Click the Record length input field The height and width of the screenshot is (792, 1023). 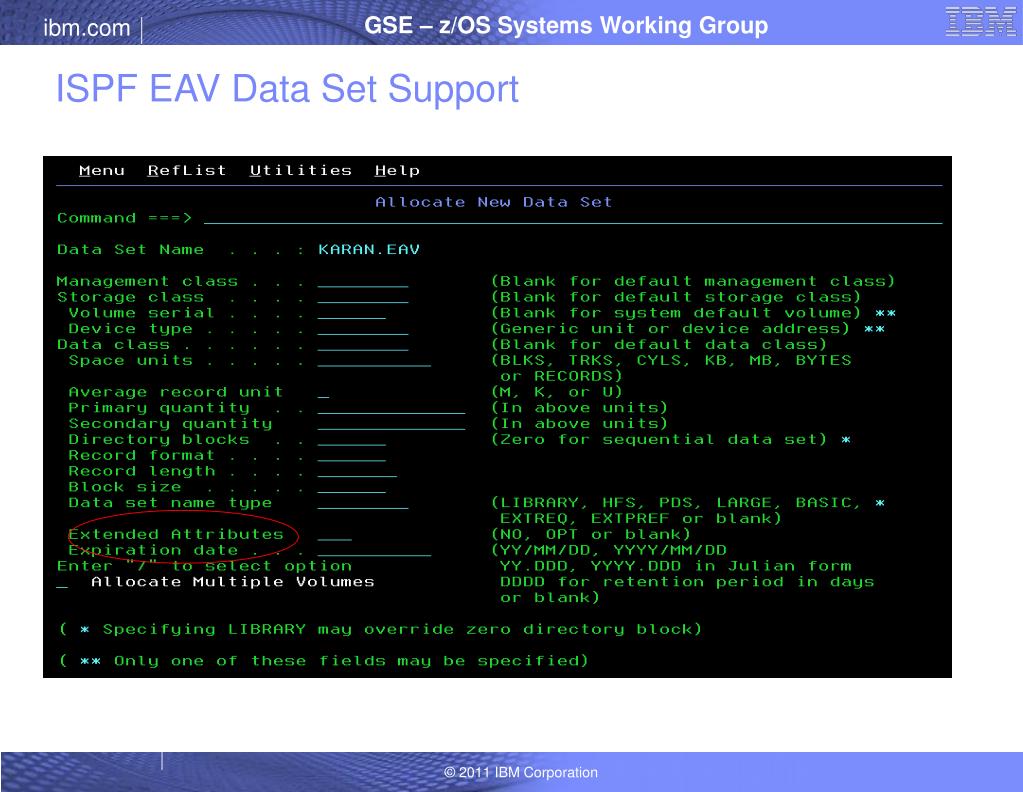[357, 472]
